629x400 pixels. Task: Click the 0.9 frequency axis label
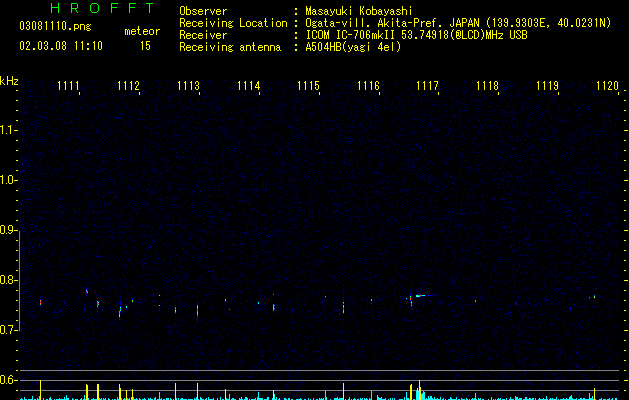click(x=8, y=230)
